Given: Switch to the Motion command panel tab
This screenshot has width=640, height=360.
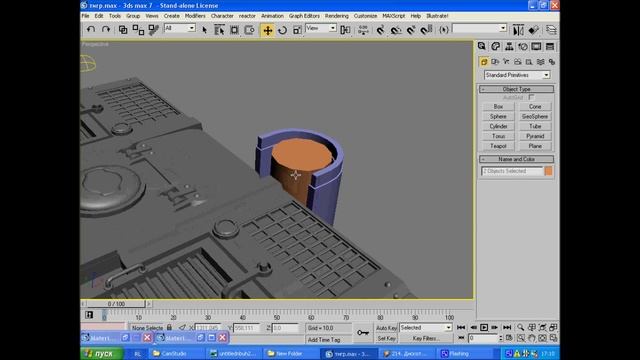Looking at the screenshot, I should (523, 47).
